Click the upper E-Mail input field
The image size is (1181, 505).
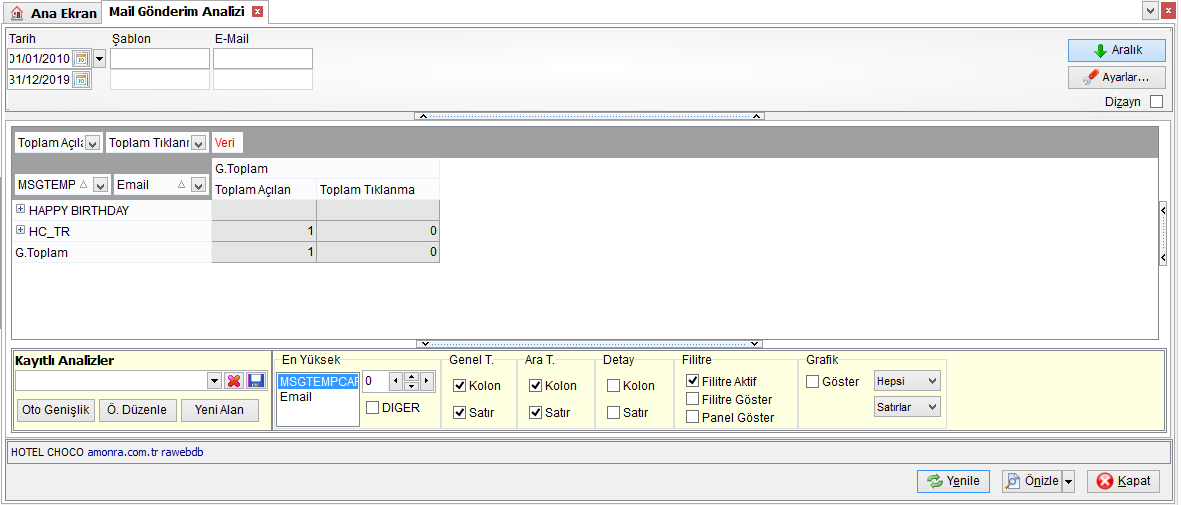pyautogui.click(x=263, y=59)
